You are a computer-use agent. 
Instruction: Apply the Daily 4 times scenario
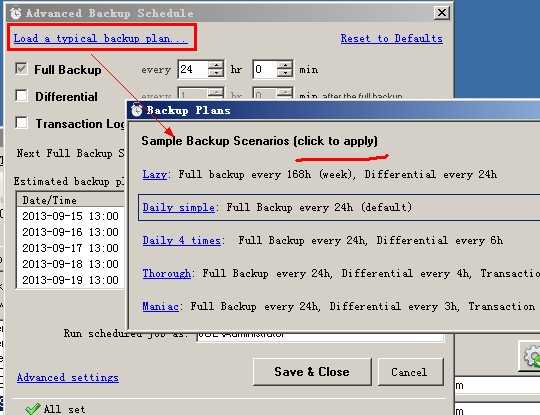[181, 240]
